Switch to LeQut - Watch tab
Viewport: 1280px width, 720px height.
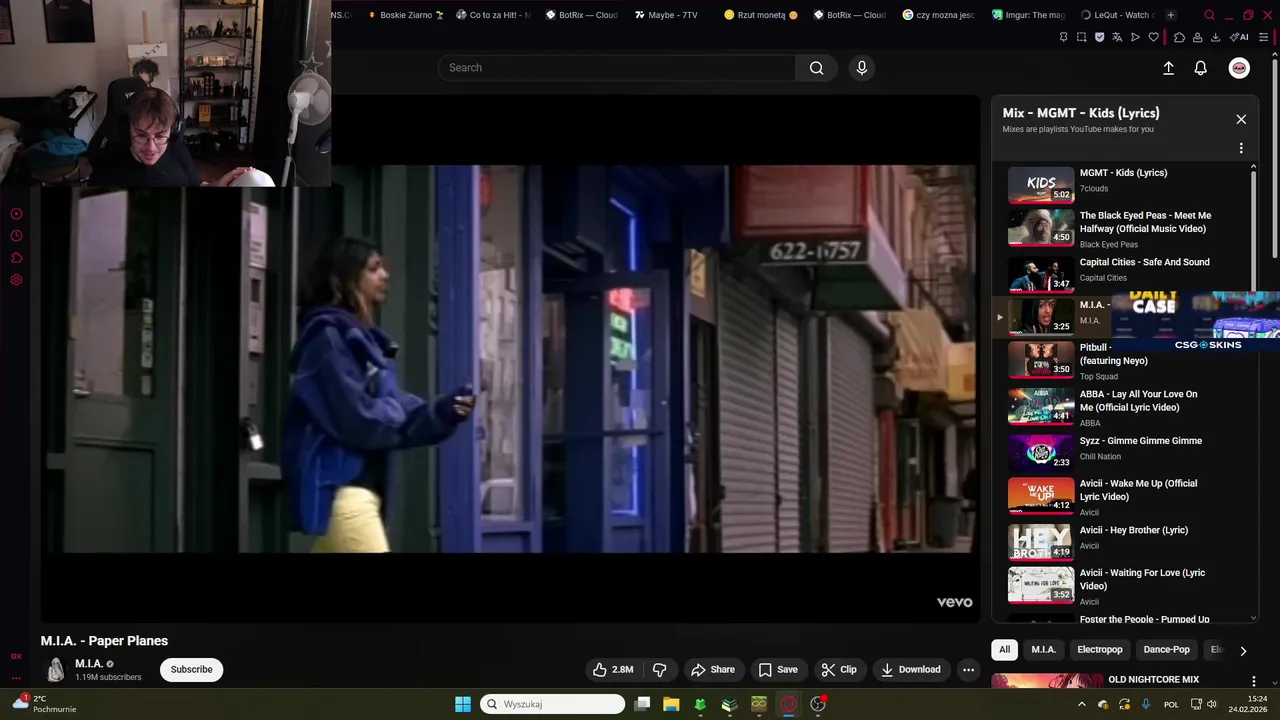pos(1118,15)
